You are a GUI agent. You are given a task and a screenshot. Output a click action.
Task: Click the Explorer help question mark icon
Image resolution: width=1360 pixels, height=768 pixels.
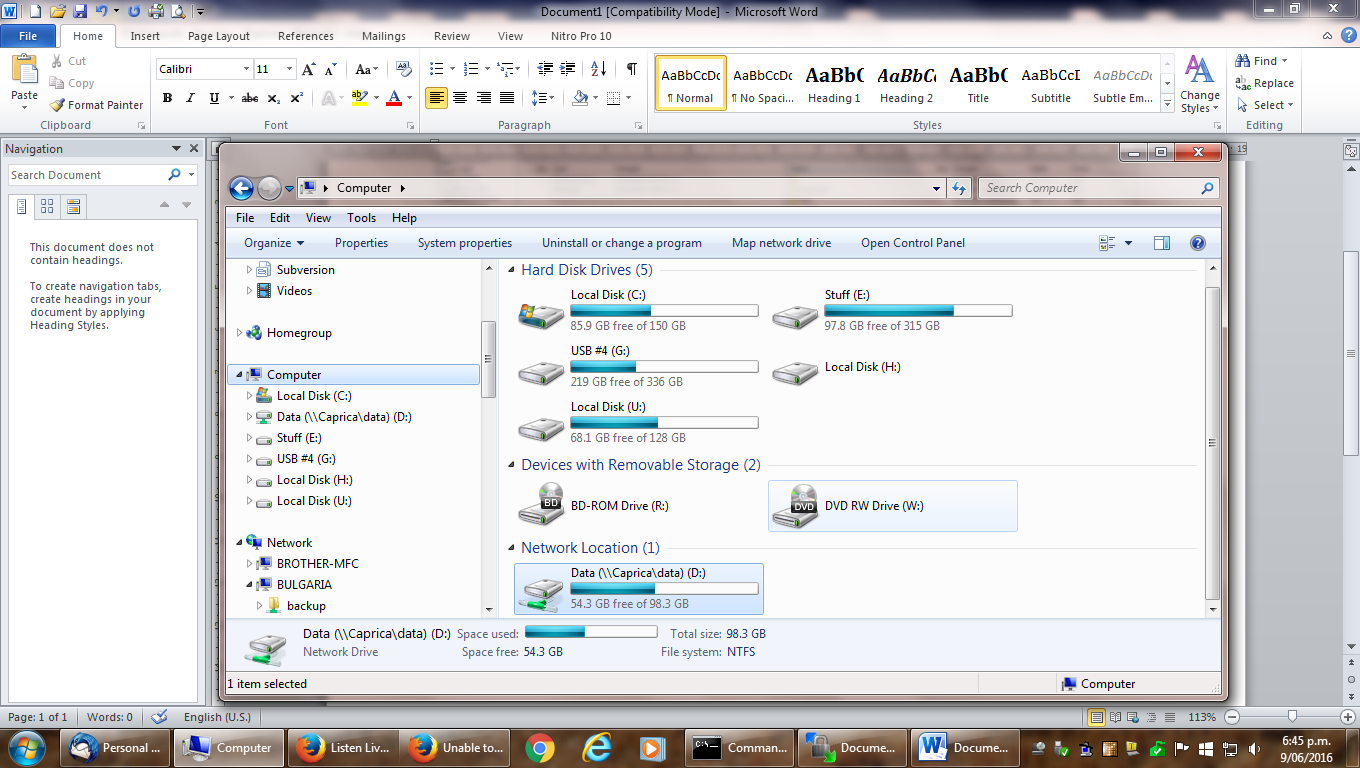pyautogui.click(x=1197, y=243)
